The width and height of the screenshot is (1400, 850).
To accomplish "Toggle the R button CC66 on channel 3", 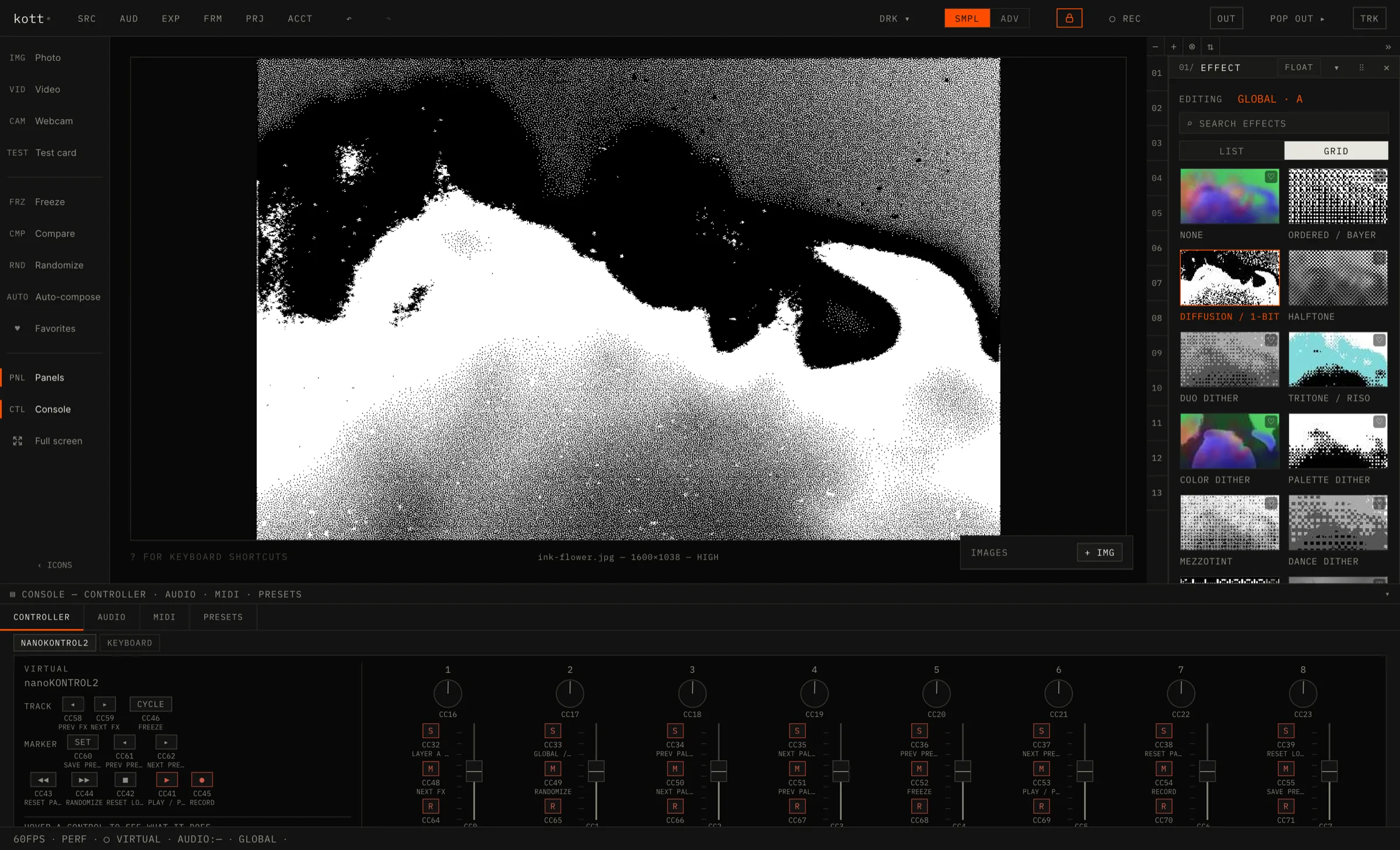I will tap(675, 806).
